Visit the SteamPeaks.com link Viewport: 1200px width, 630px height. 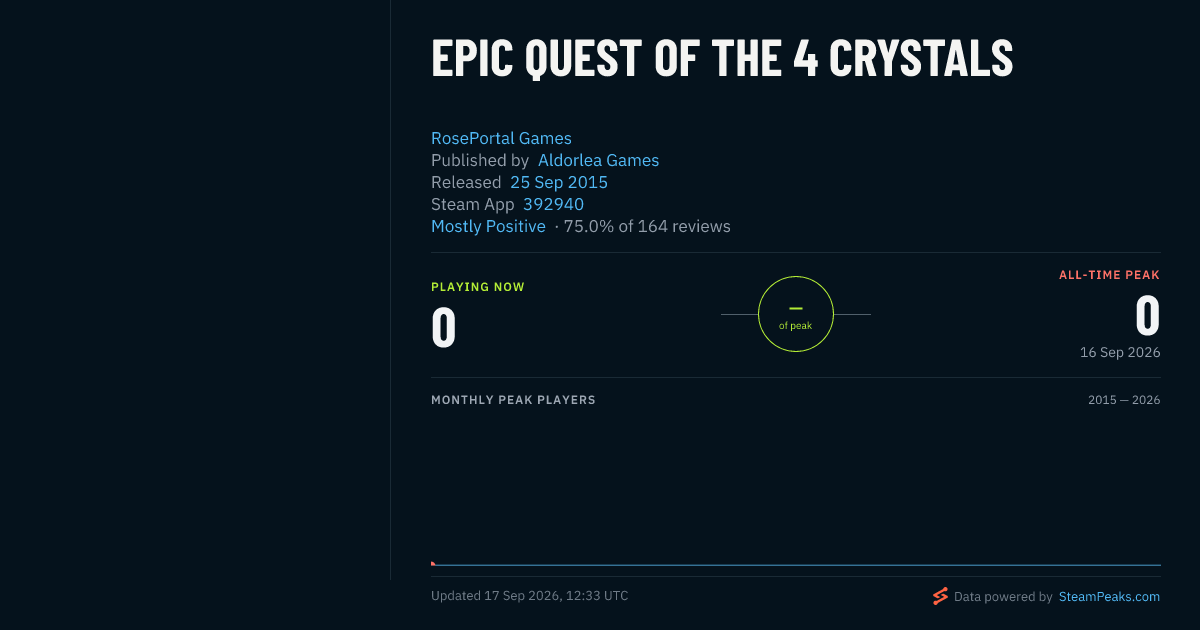tap(1109, 596)
